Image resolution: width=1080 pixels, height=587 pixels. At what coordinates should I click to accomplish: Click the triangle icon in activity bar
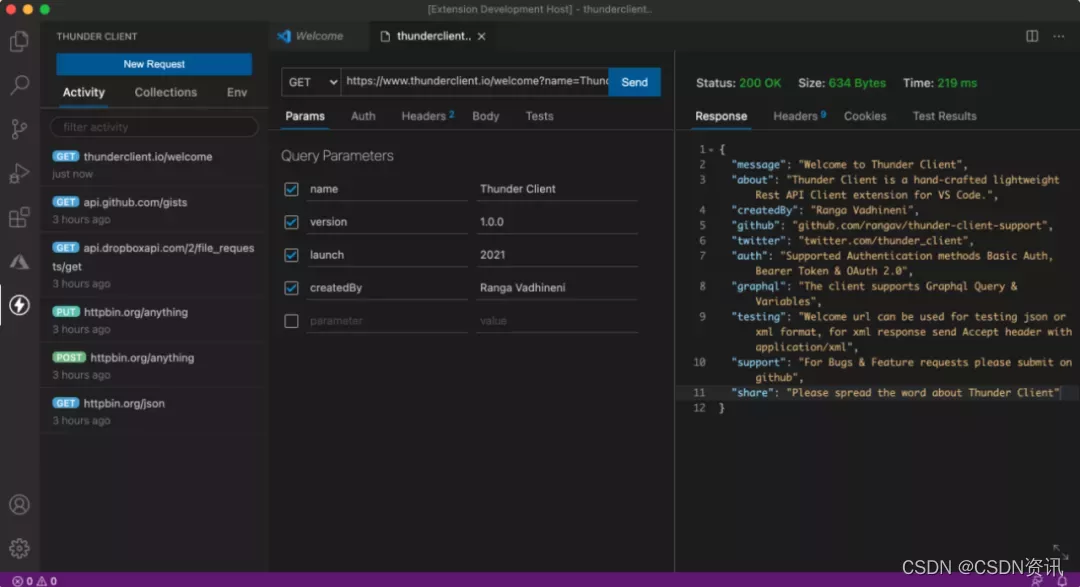click(x=19, y=261)
